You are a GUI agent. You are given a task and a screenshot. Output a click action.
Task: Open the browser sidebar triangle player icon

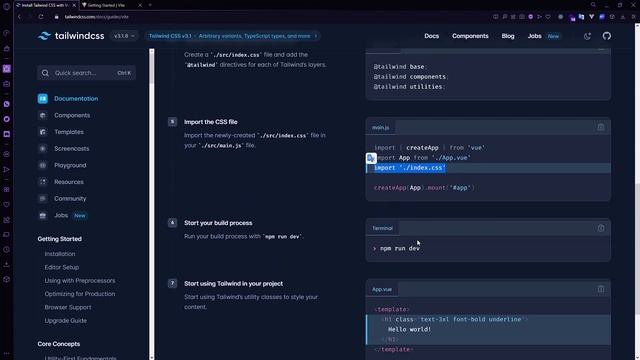click(x=7, y=169)
